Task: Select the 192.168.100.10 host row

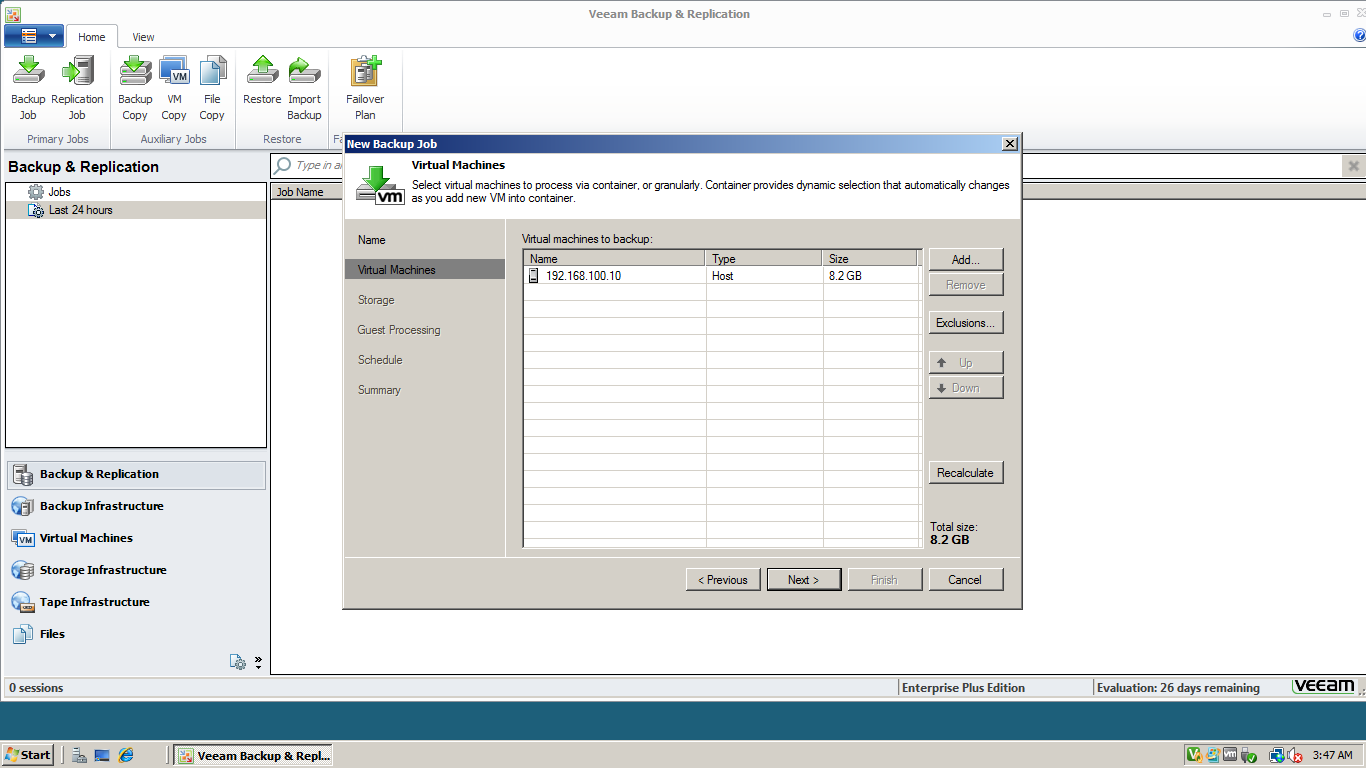Action: (614, 276)
